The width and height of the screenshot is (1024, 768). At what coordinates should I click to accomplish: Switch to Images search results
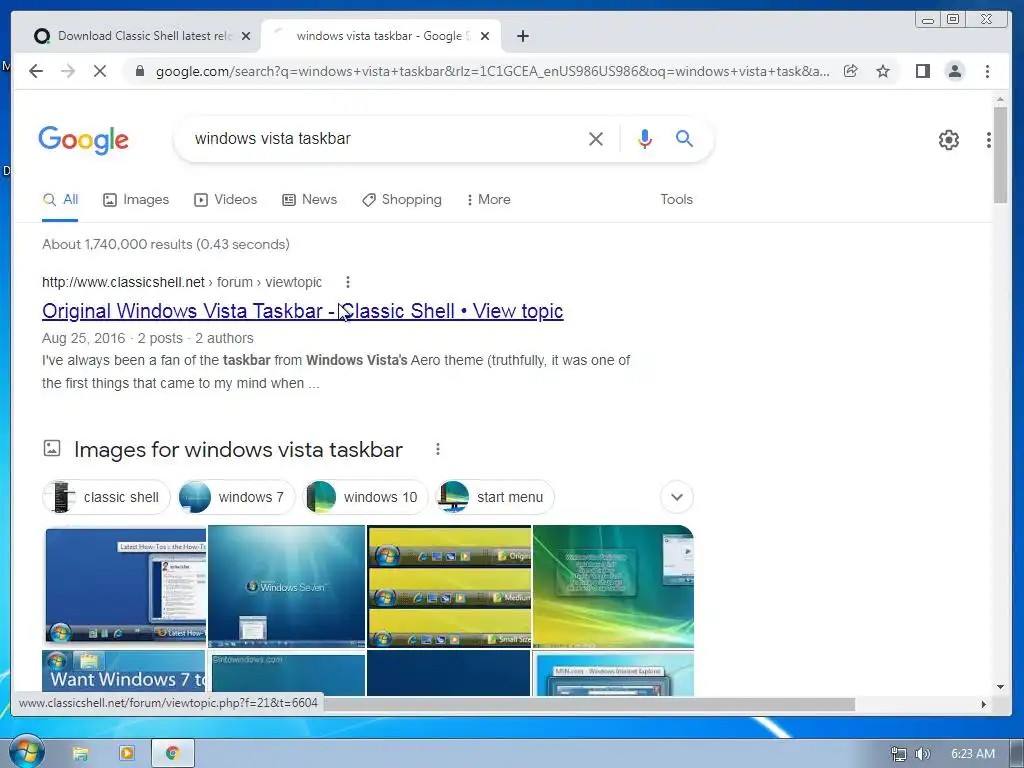[x=136, y=200]
